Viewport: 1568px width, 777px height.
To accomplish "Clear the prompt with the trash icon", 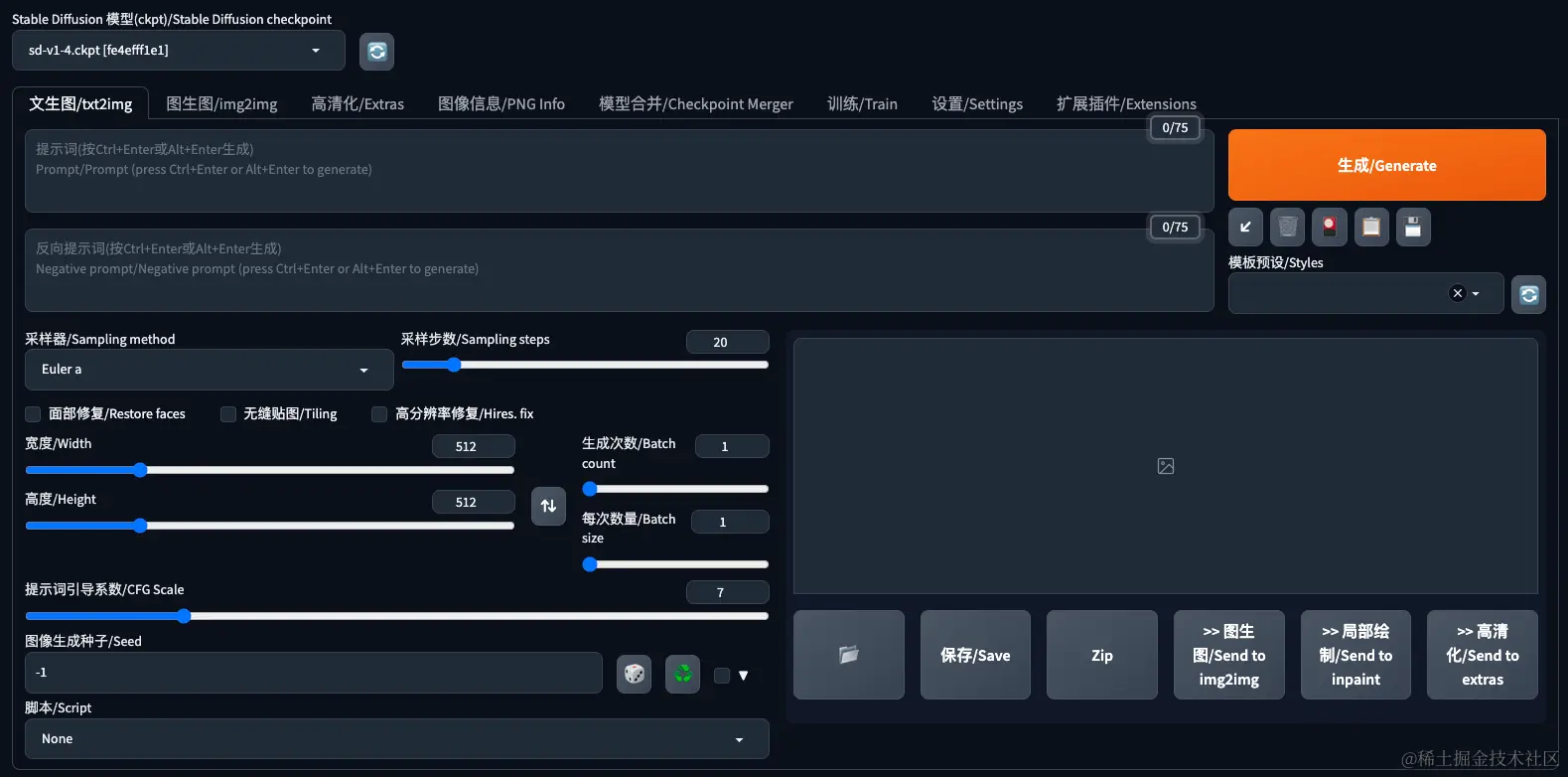I will point(1287,228).
